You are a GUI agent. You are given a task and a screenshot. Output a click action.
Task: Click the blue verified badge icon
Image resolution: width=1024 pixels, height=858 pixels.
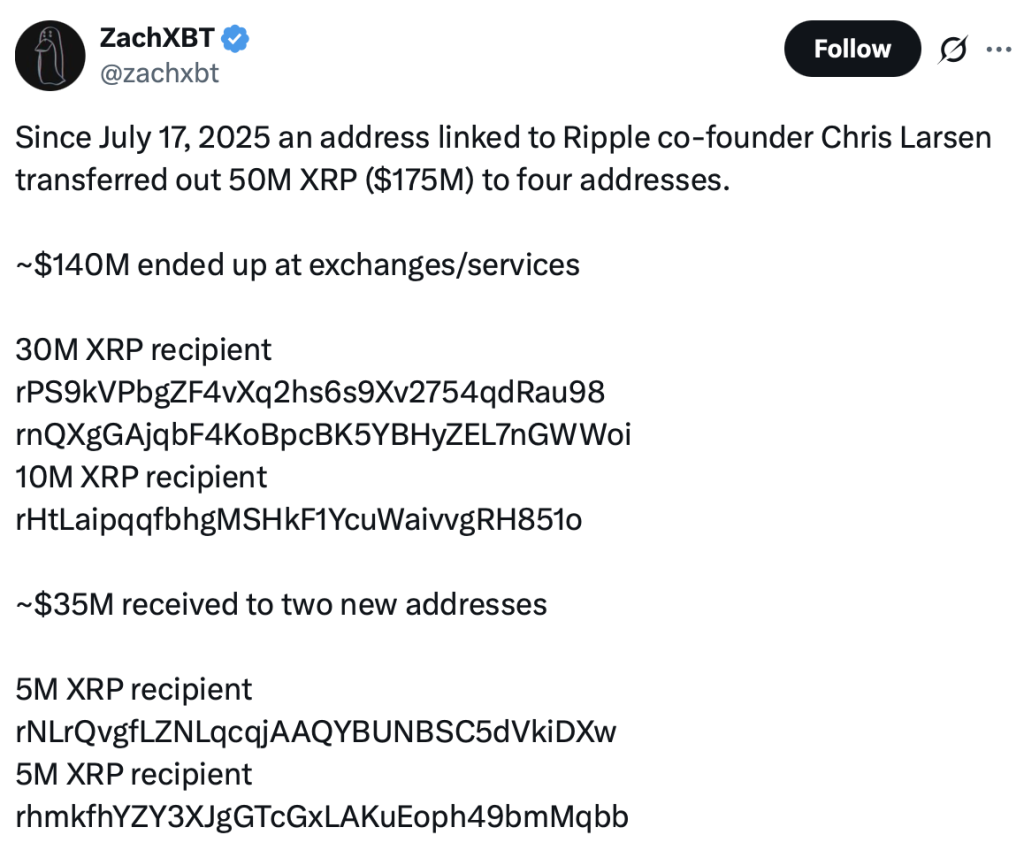coord(235,39)
